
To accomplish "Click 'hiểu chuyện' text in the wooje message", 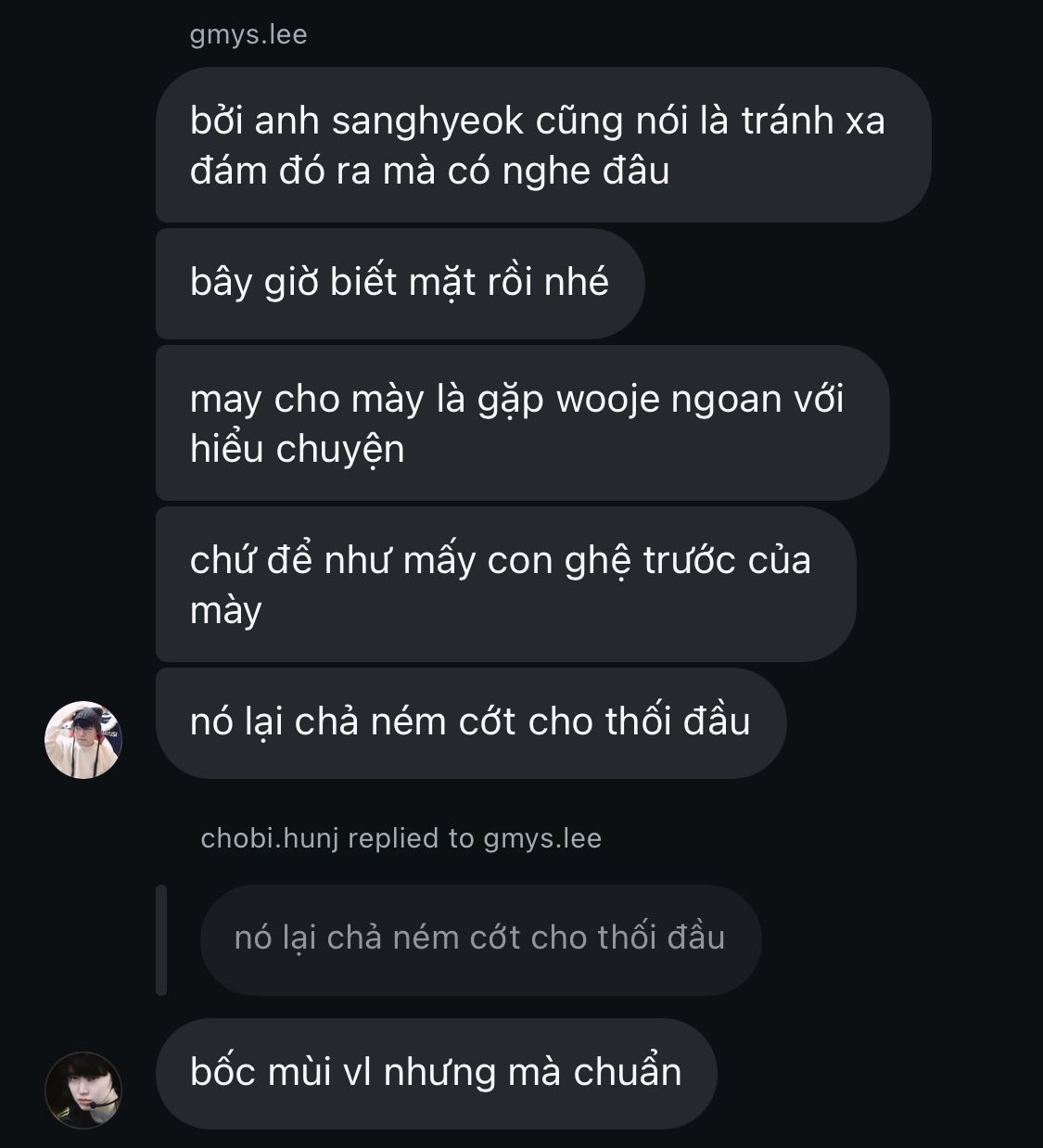I will 298,450.
